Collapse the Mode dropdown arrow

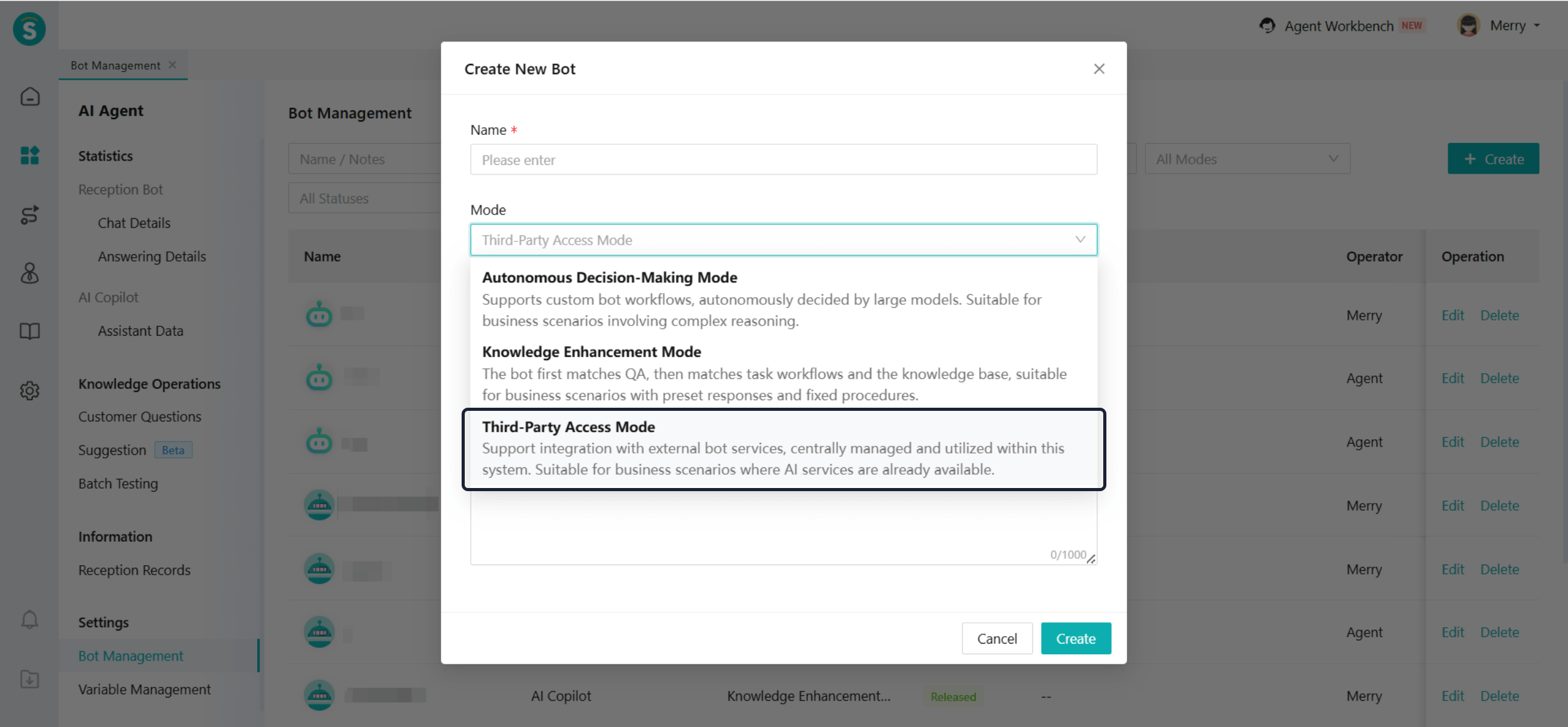(1080, 240)
